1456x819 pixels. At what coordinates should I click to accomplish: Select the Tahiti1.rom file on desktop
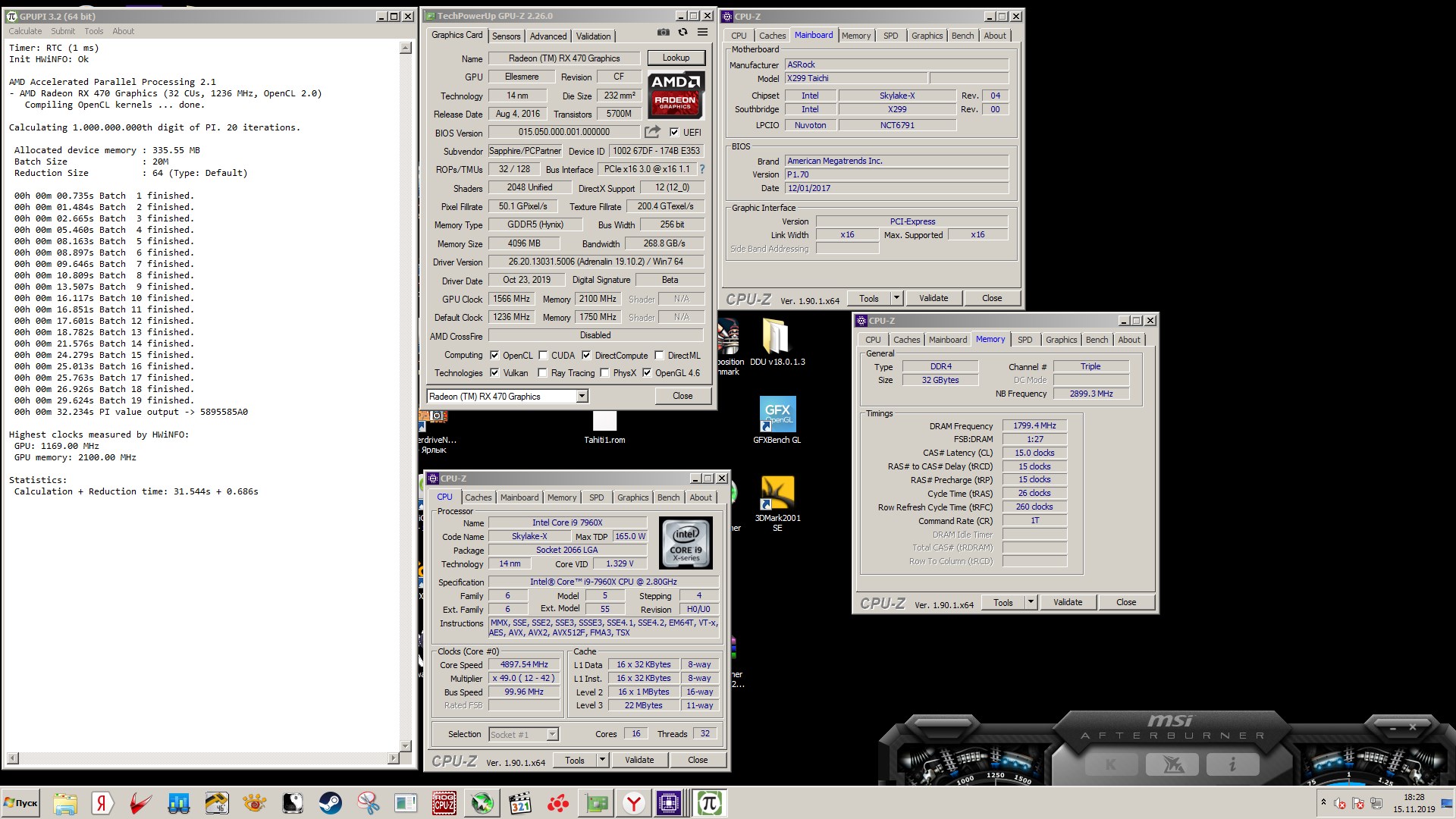point(604,427)
